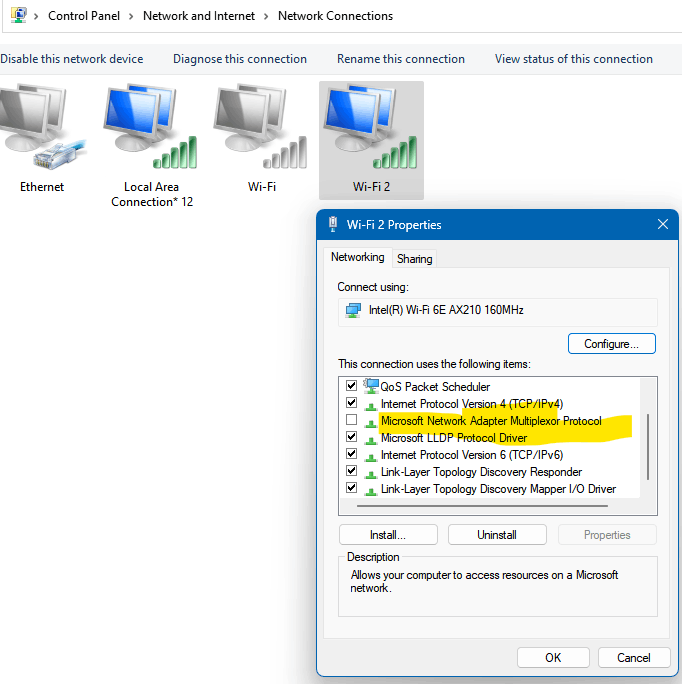Screen dimensions: 682x684
Task: Uncheck Link-Layer Topology Discovery Responder
Action: pos(351,470)
